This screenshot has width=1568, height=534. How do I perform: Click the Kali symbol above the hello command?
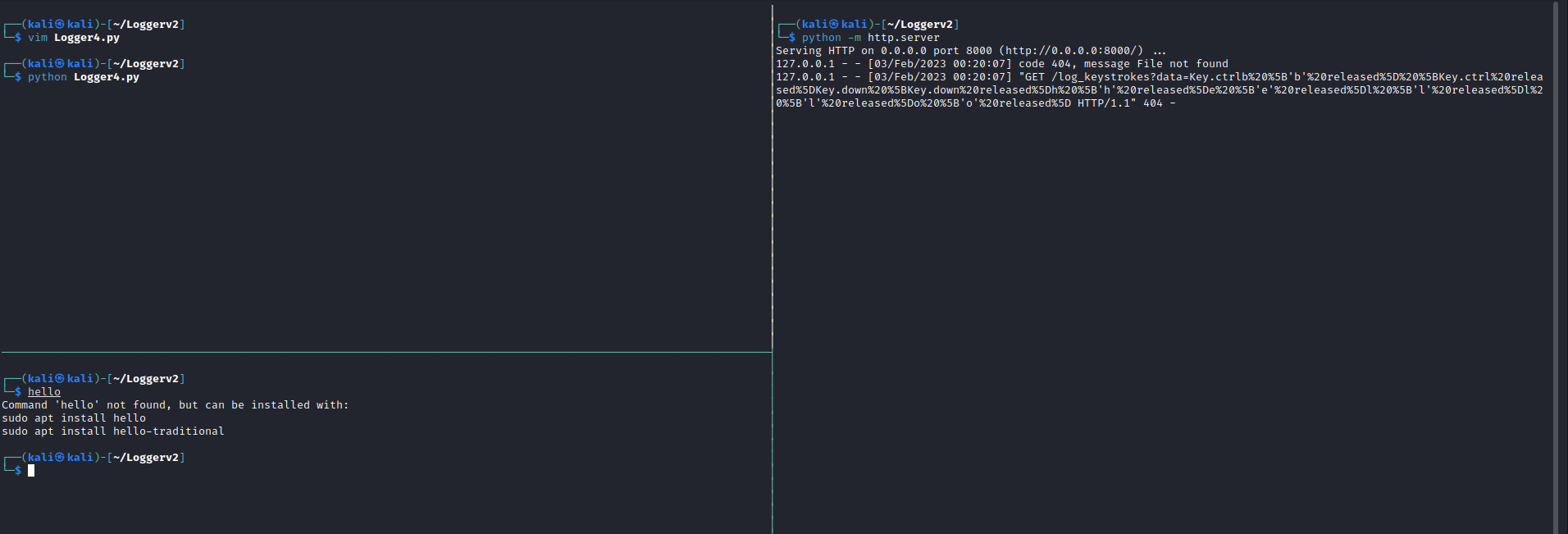(59, 379)
